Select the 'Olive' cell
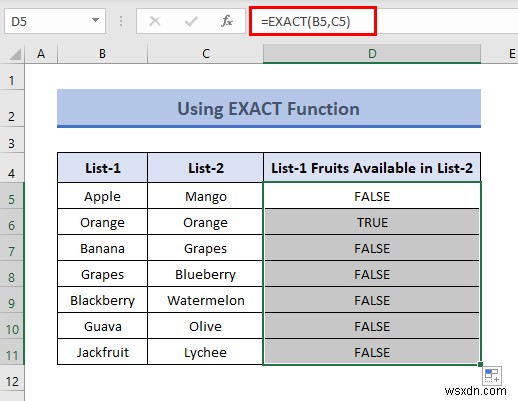Image resolution: width=518 pixels, height=401 pixels. pyautogui.click(x=205, y=326)
